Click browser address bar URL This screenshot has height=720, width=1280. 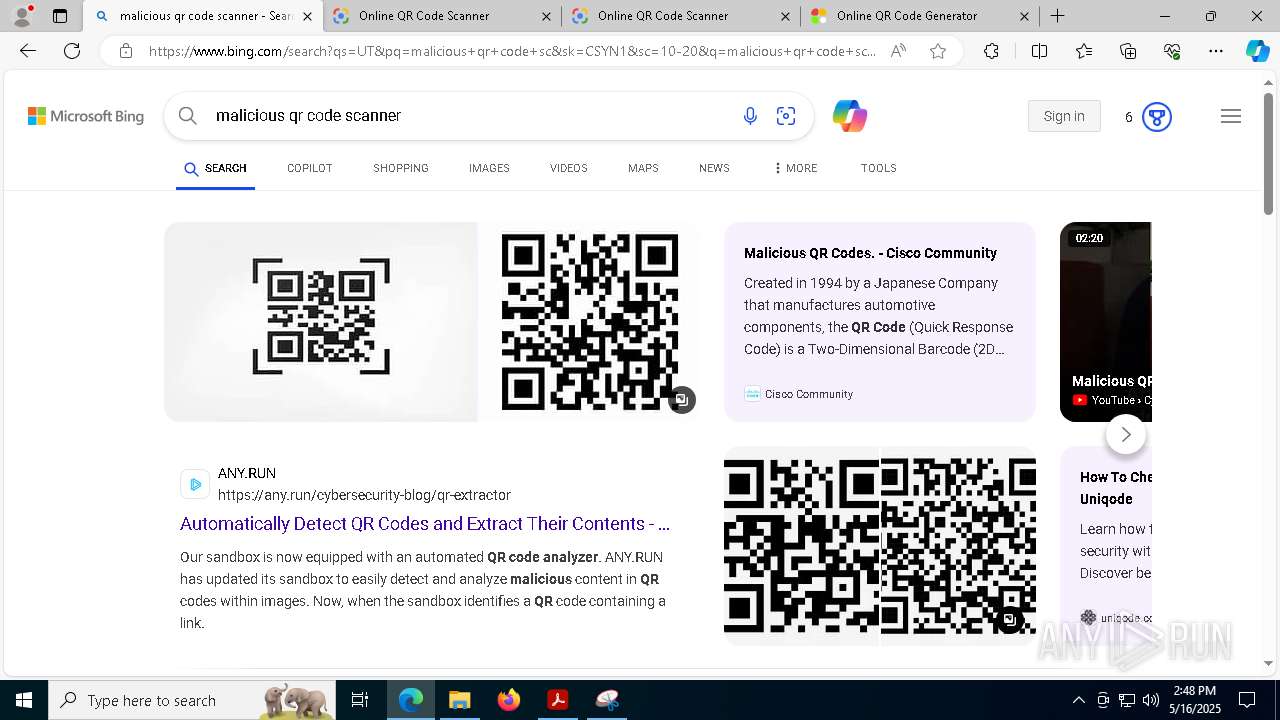512,51
